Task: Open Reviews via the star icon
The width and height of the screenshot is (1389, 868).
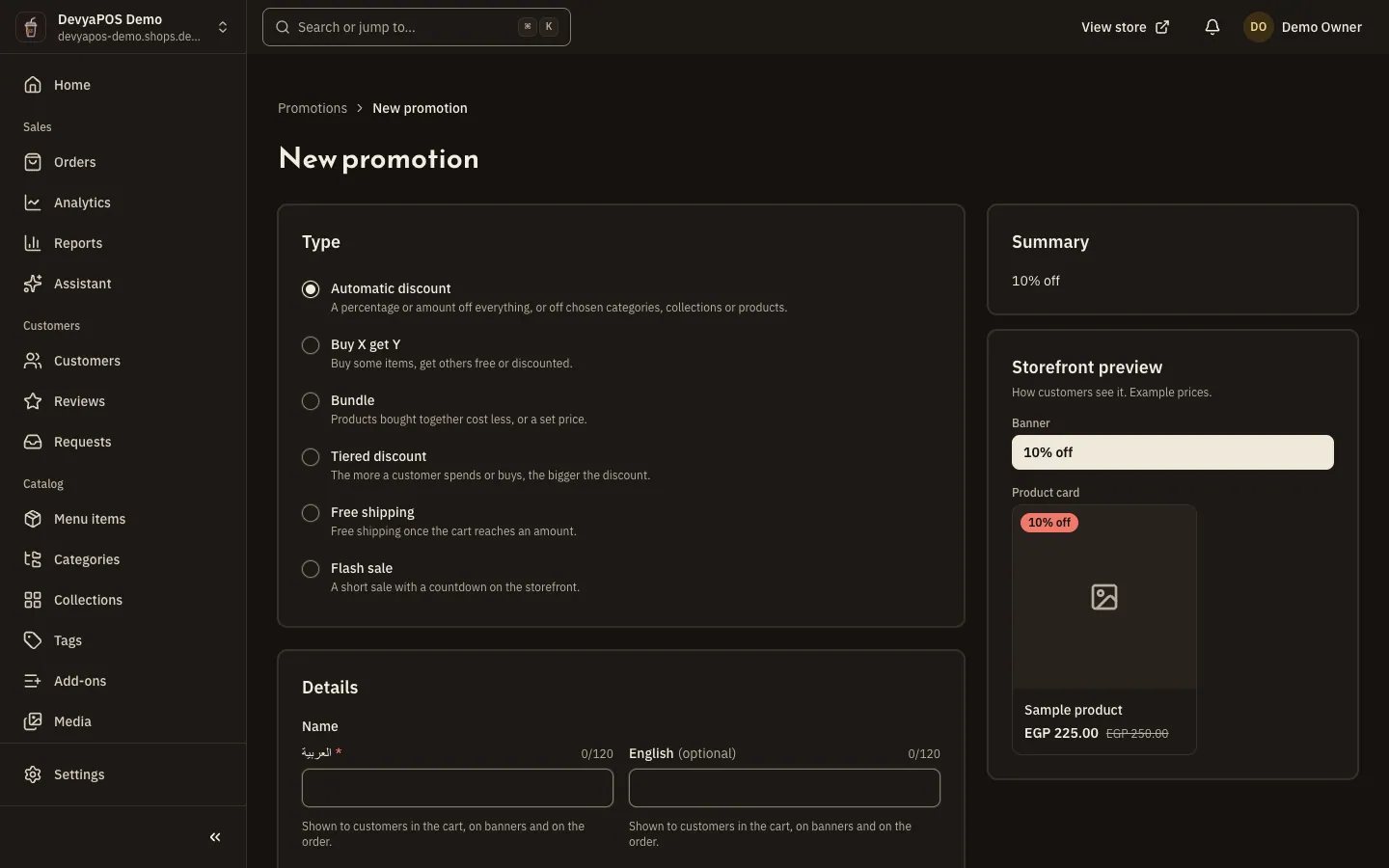Action: point(33,401)
